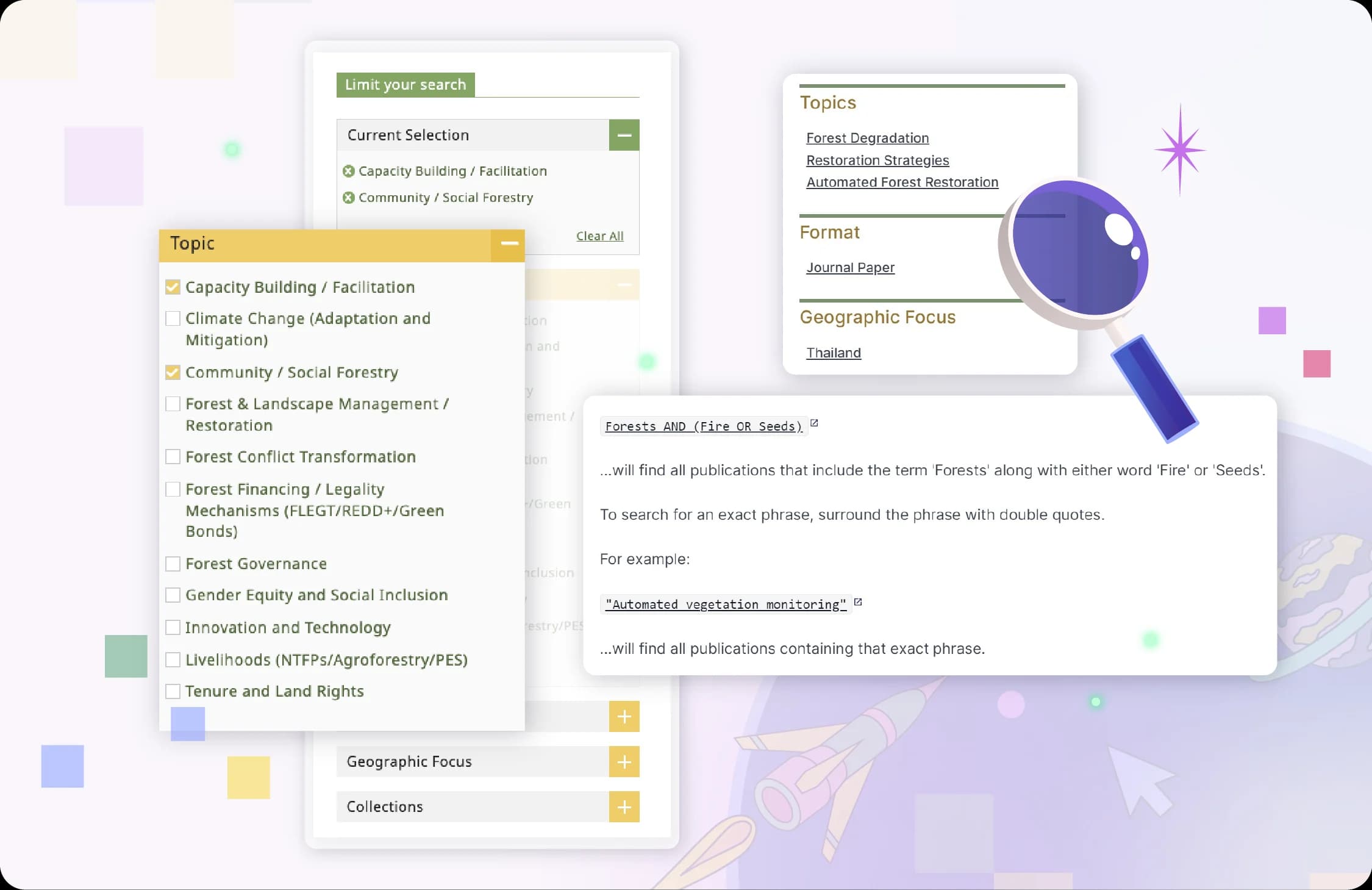Click the yellow Topic panel header
This screenshot has height=890, width=1372.
193,243
